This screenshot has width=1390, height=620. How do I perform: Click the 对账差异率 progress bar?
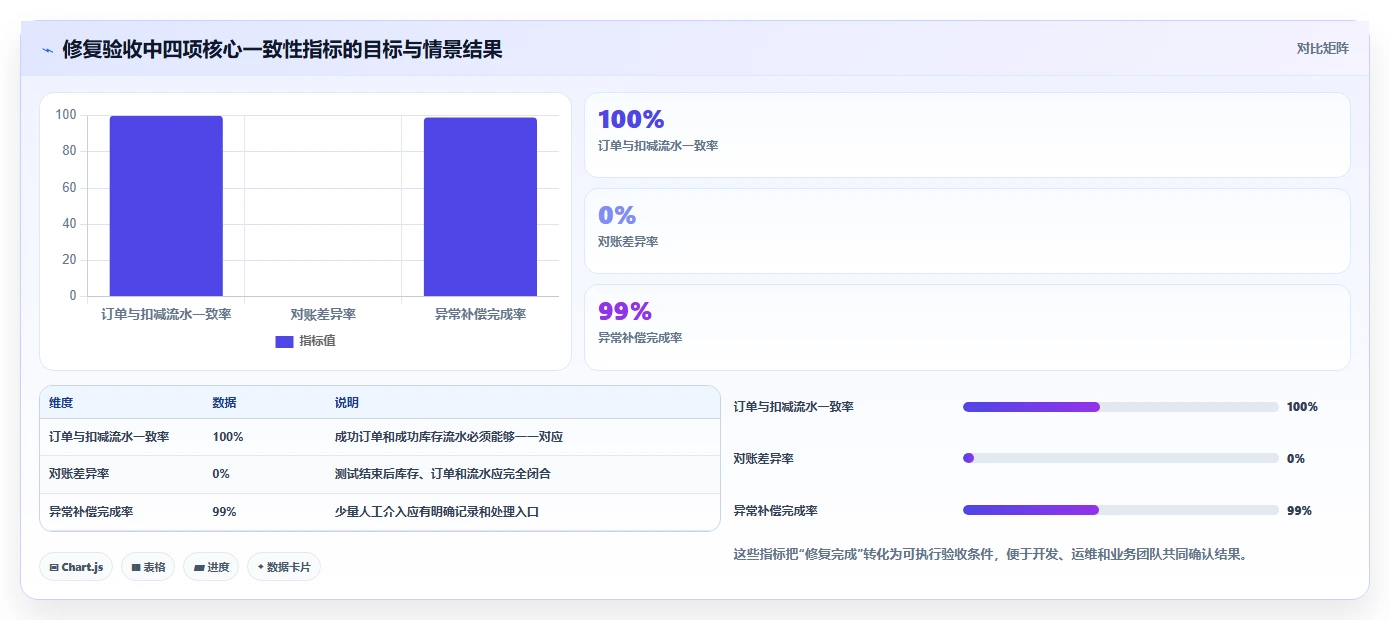coord(1120,459)
